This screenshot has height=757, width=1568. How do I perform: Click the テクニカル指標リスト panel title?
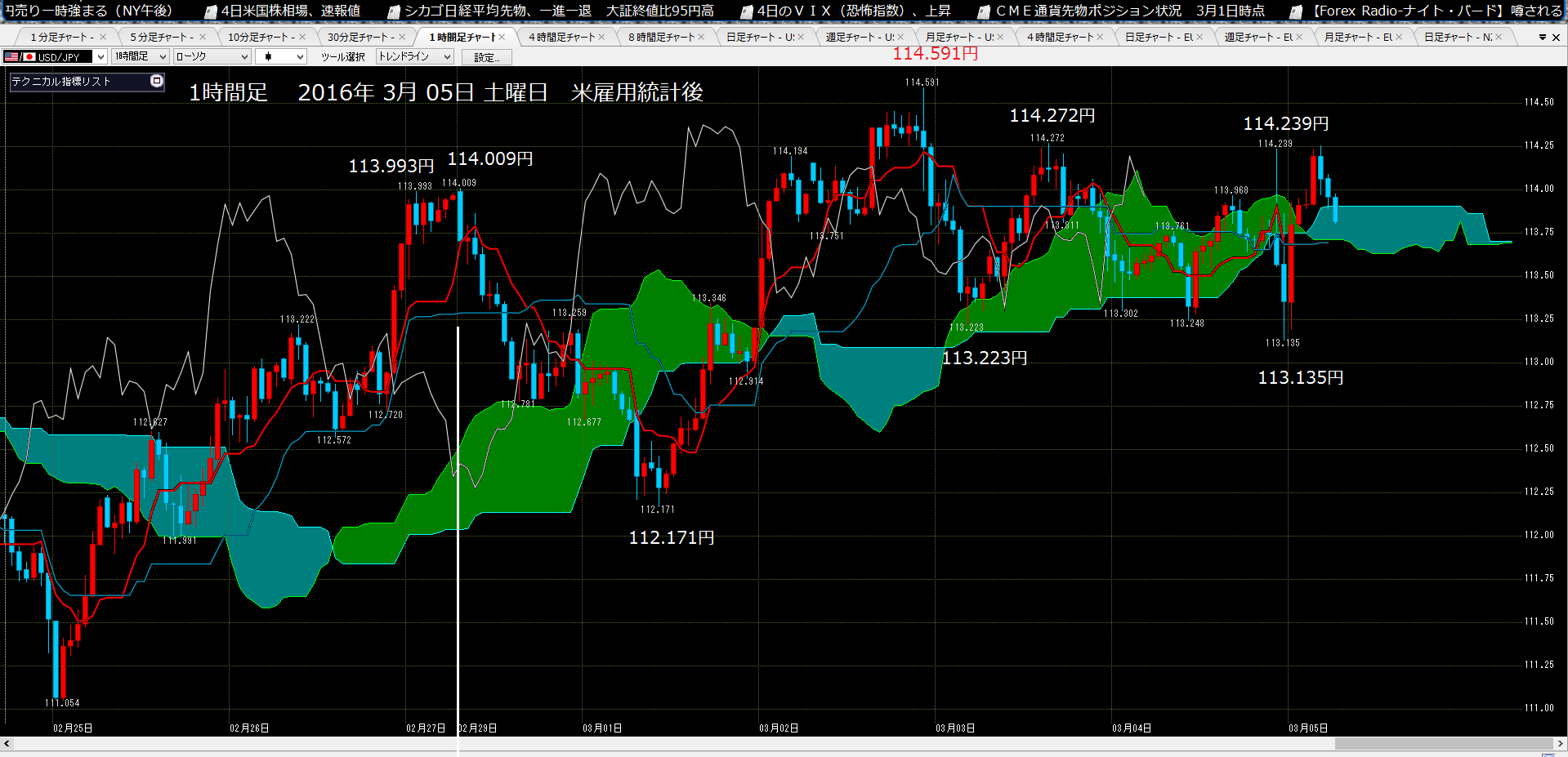pos(60,82)
